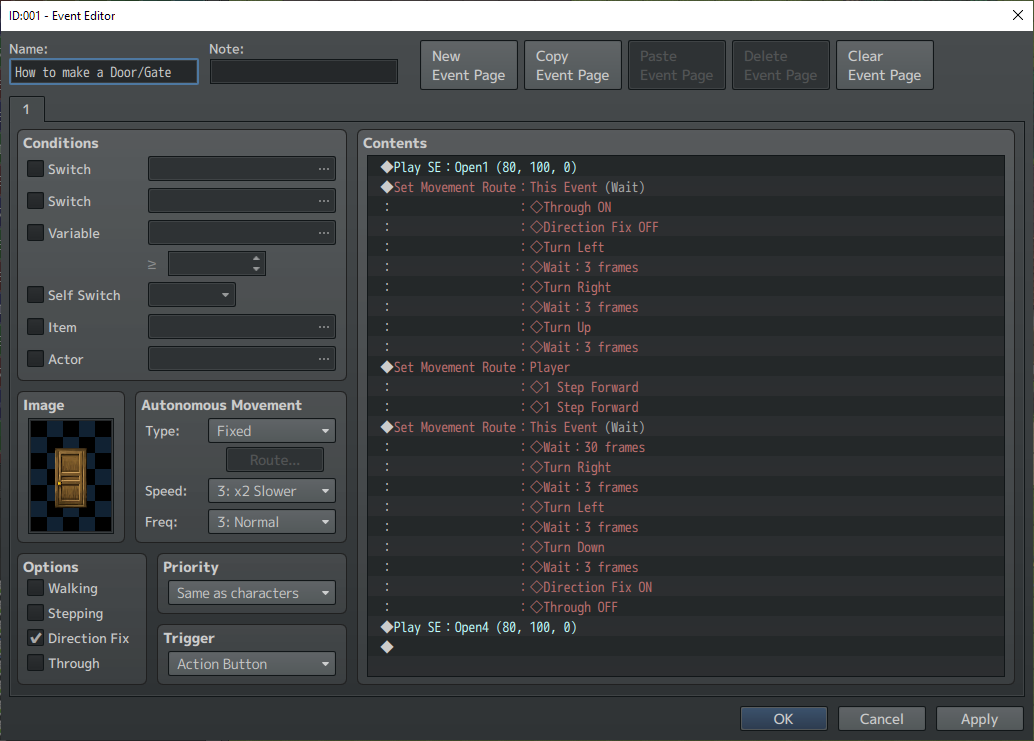Create a New Event Page
The height and width of the screenshot is (741, 1034).
pos(469,65)
